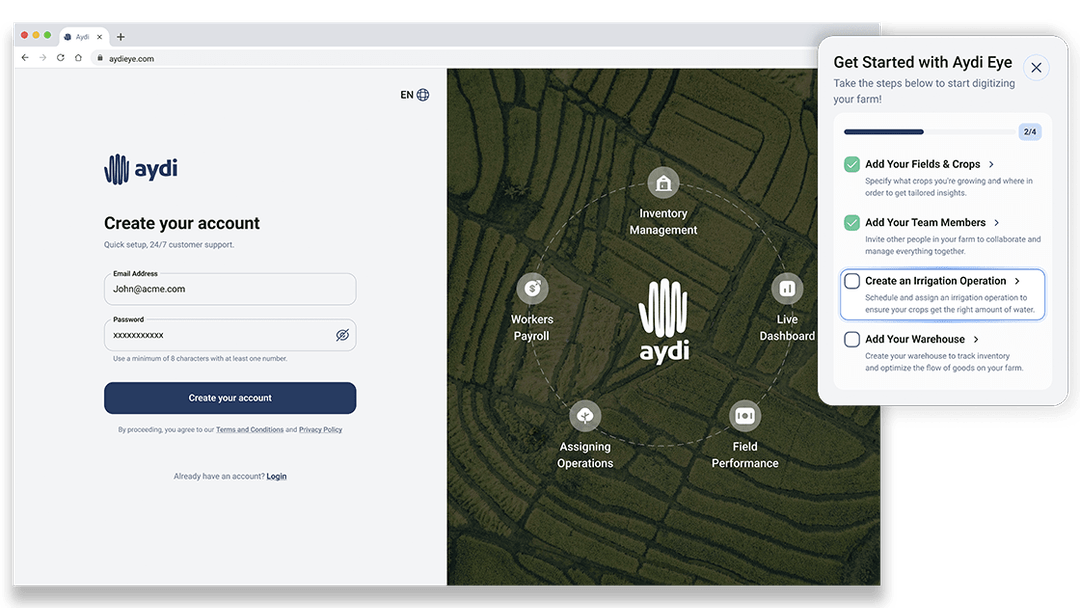Click the aydi logo above Create your account
This screenshot has width=1080, height=608.
coord(141,169)
